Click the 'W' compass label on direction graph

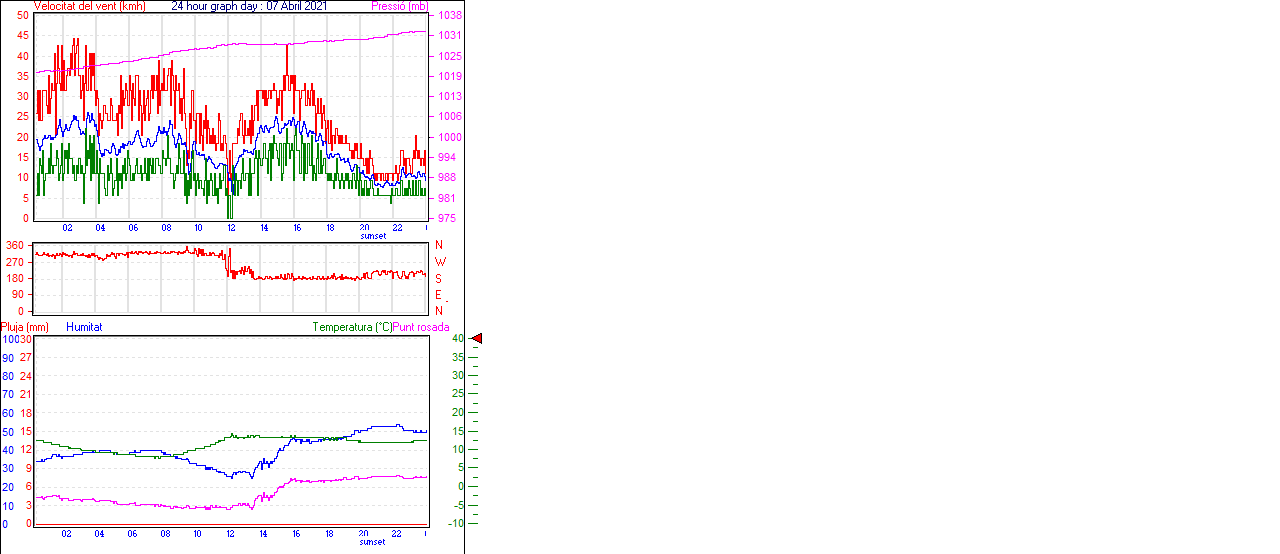click(x=440, y=262)
